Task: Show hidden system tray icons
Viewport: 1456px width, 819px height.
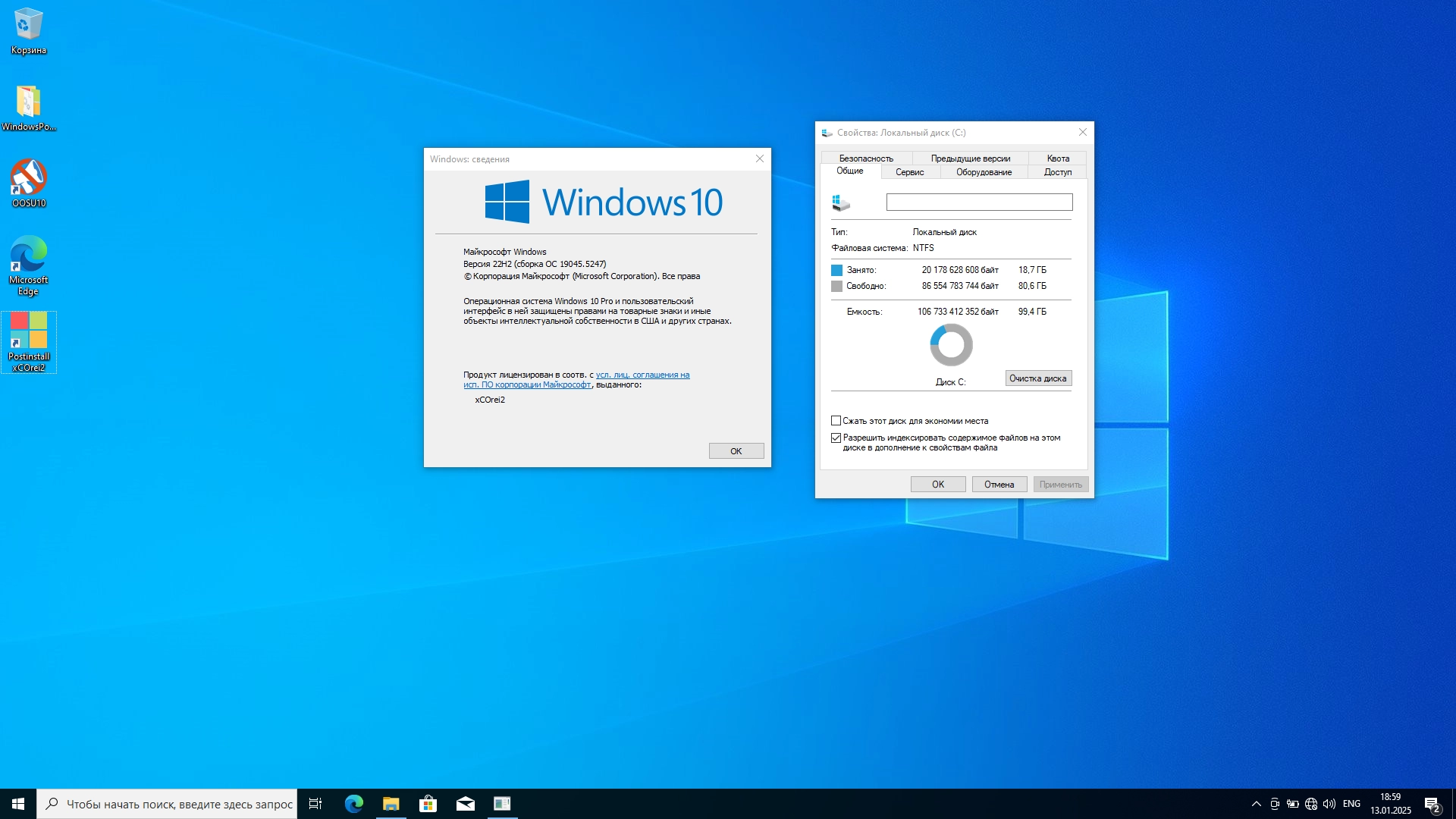Action: [1256, 804]
